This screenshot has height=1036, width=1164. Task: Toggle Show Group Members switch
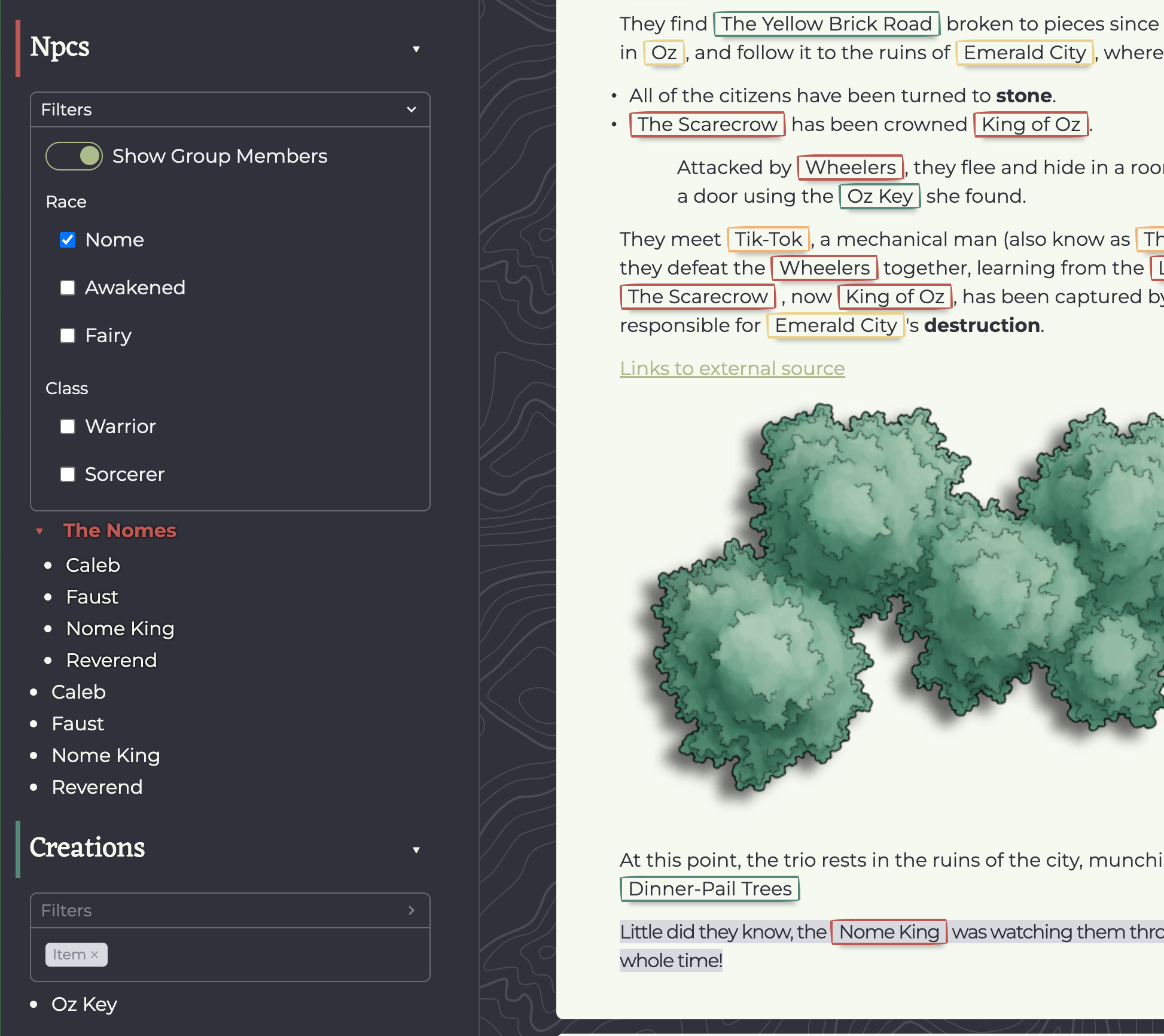click(x=74, y=156)
